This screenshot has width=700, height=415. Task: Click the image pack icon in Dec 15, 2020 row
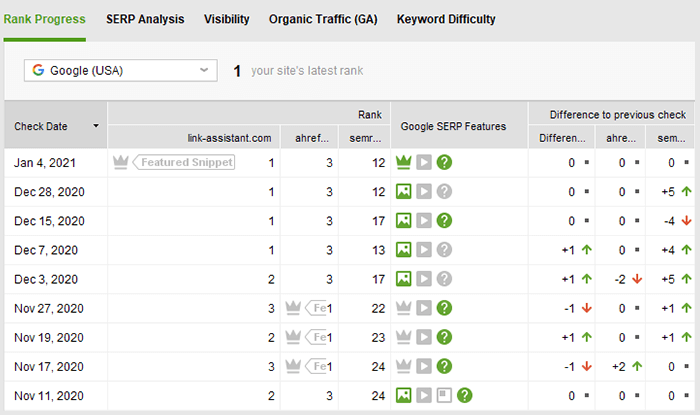tap(404, 220)
